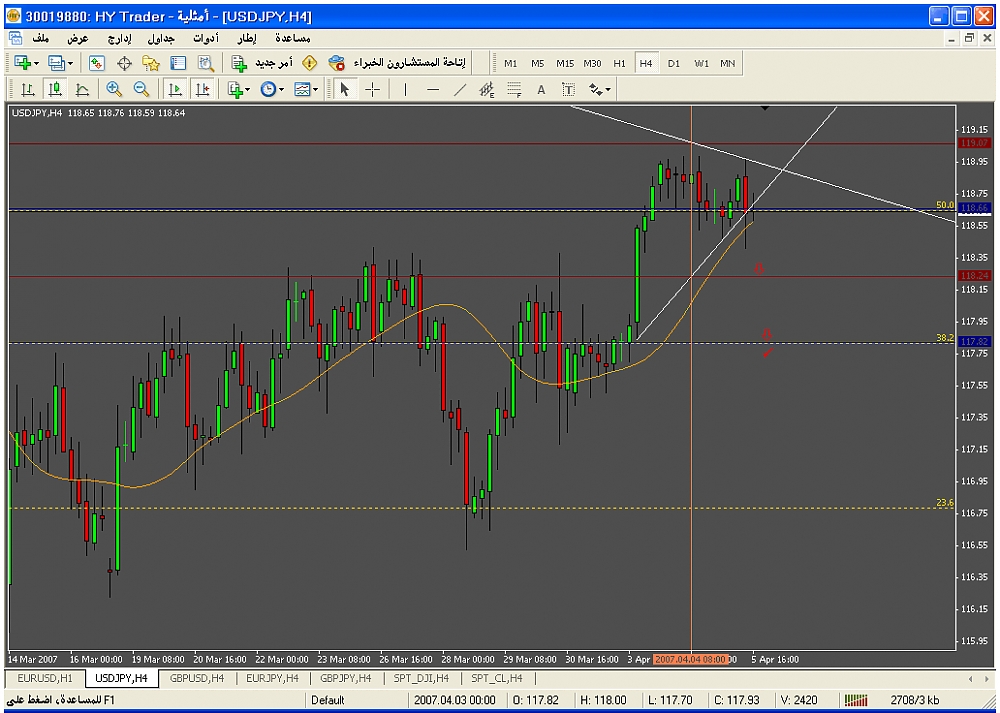The width and height of the screenshot is (1000, 713).
Task: Open the Strategy Tester icon
Action: point(205,63)
